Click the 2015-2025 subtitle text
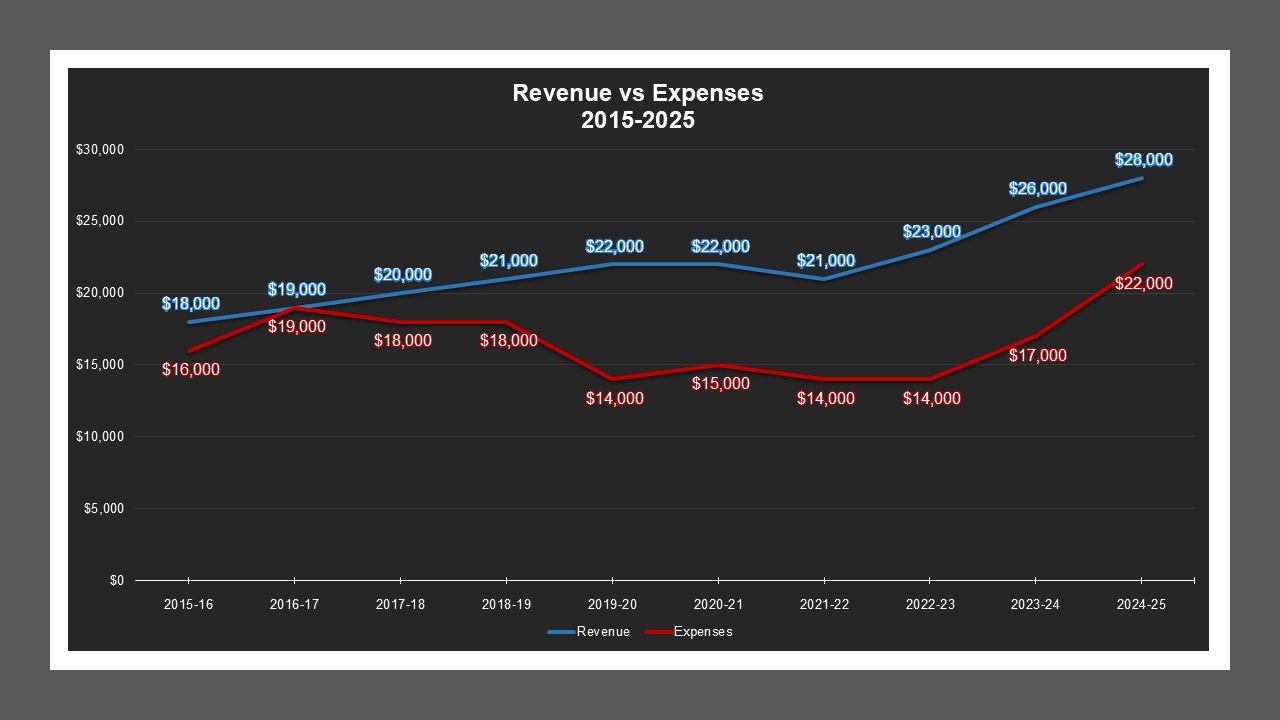 637,118
